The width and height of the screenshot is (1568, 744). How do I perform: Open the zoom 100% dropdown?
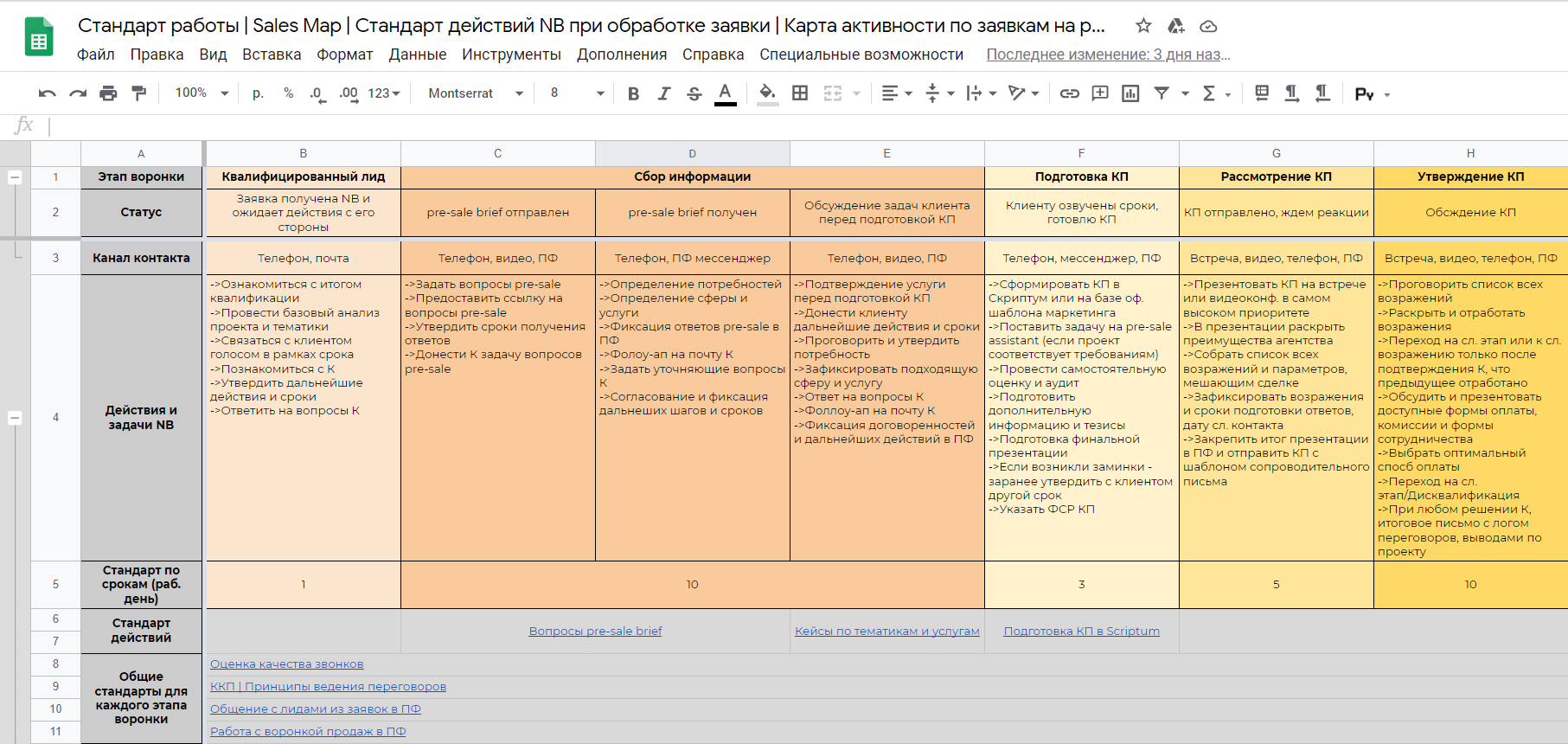coord(202,93)
